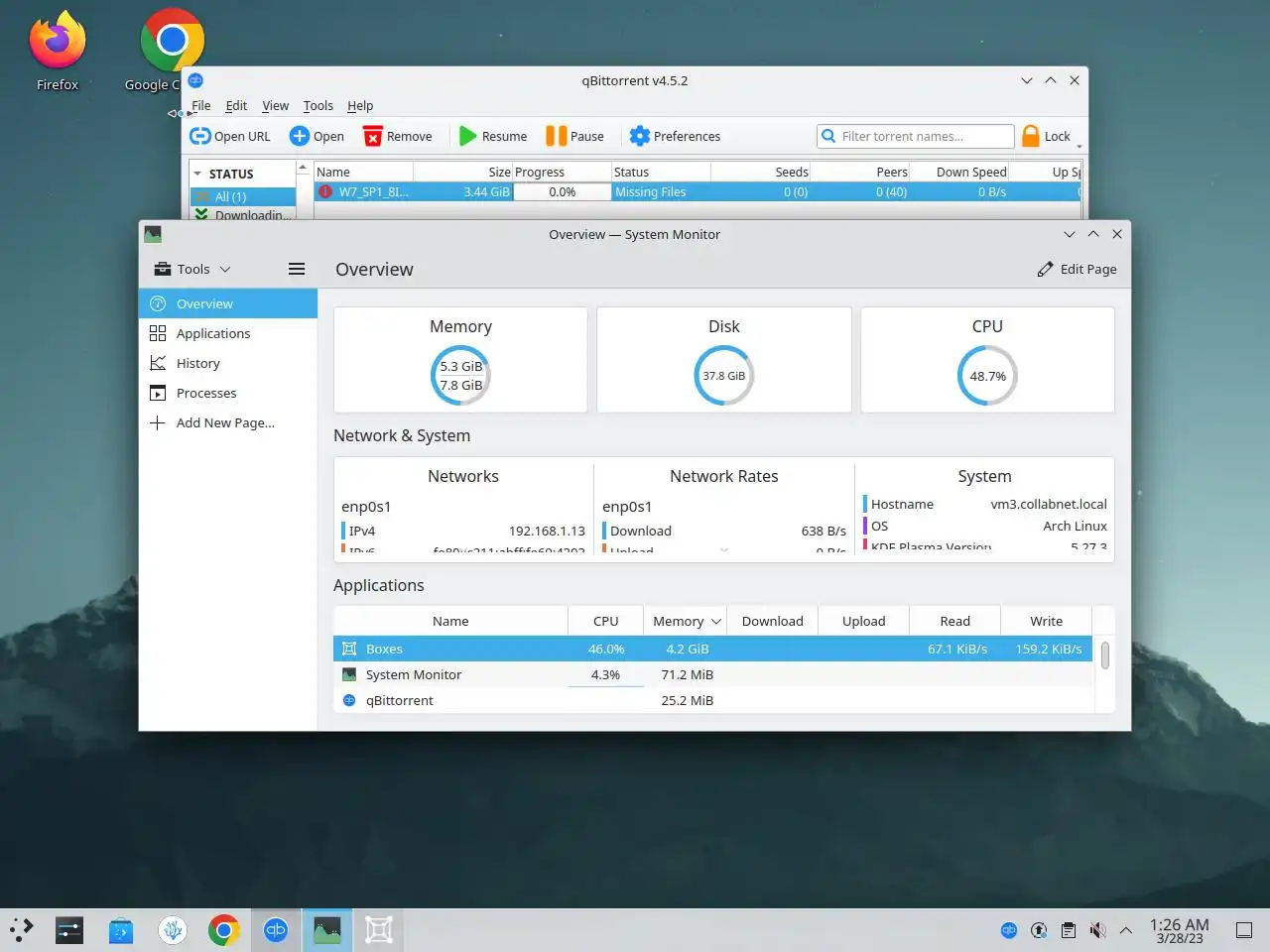The height and width of the screenshot is (952, 1270).
Task: Click the Memory column sort arrow
Action: (715, 621)
